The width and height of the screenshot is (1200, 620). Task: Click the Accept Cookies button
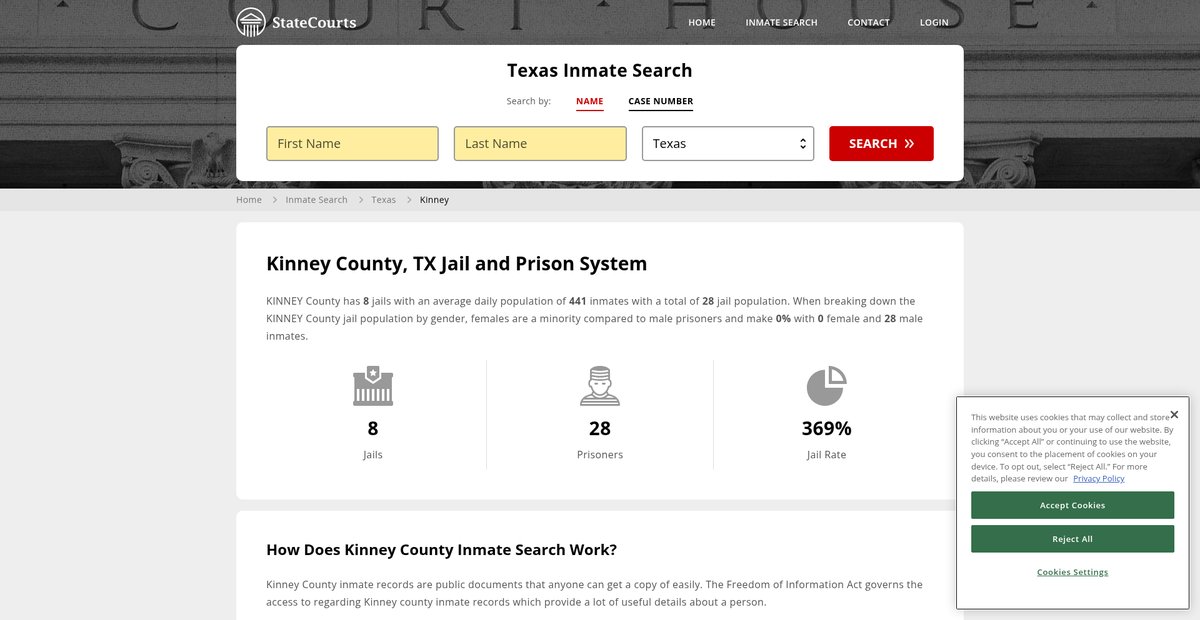(1072, 505)
